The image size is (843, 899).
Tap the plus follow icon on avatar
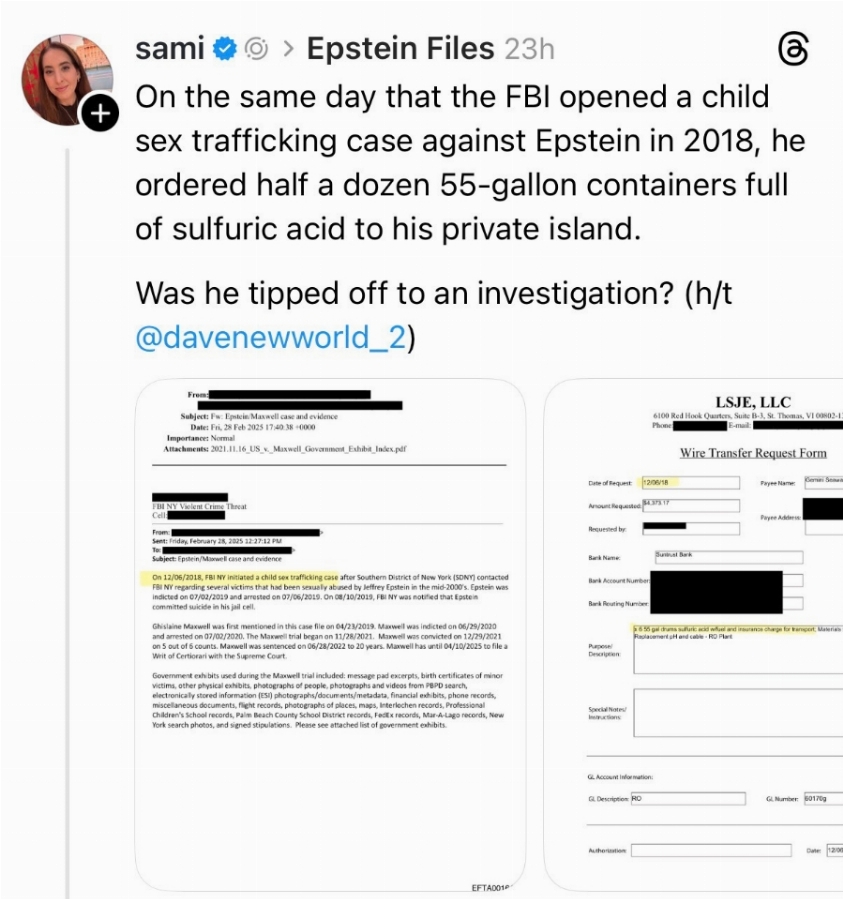click(100, 113)
